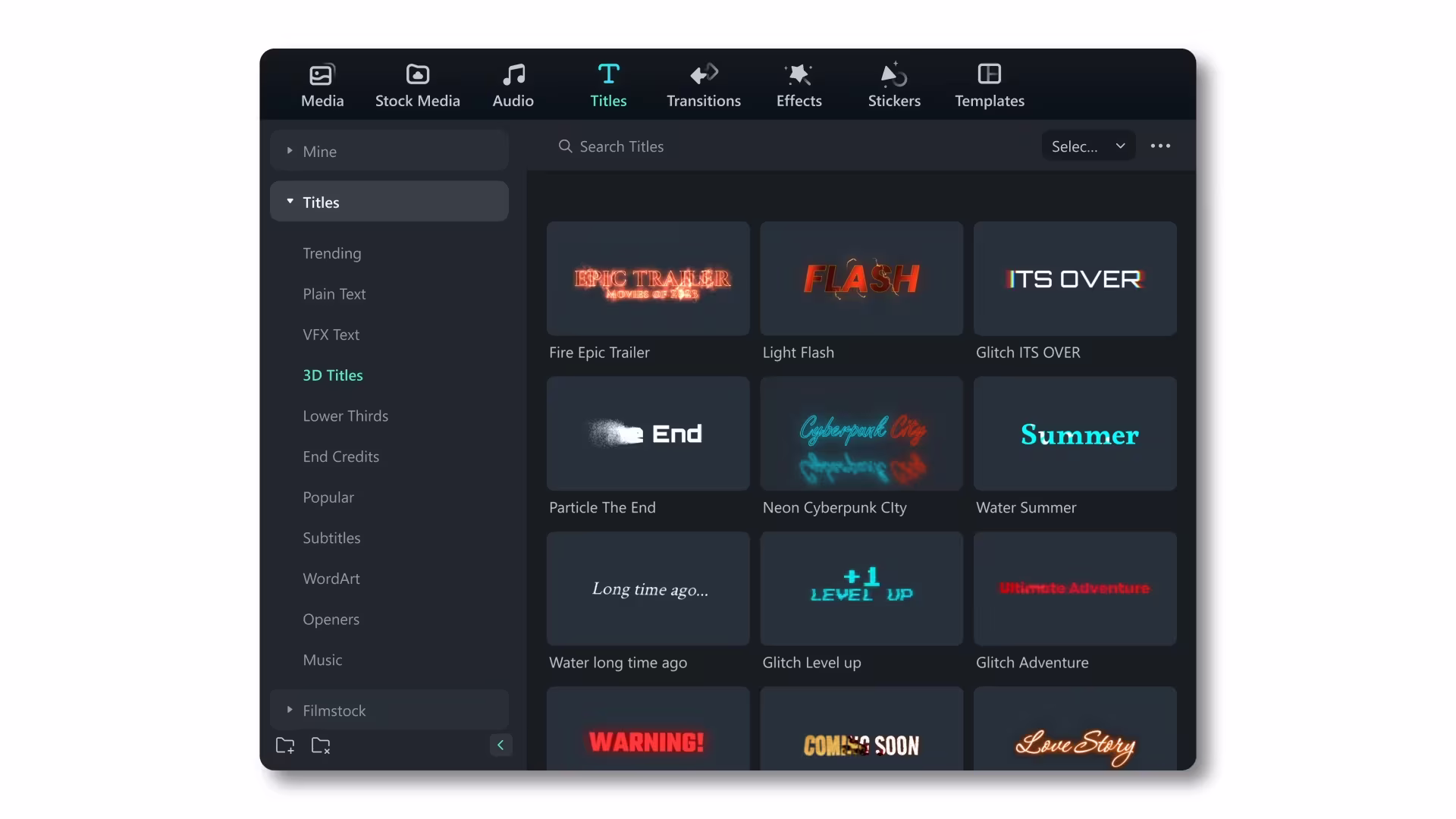
Task: Select the End Credits category
Action: tap(341, 457)
